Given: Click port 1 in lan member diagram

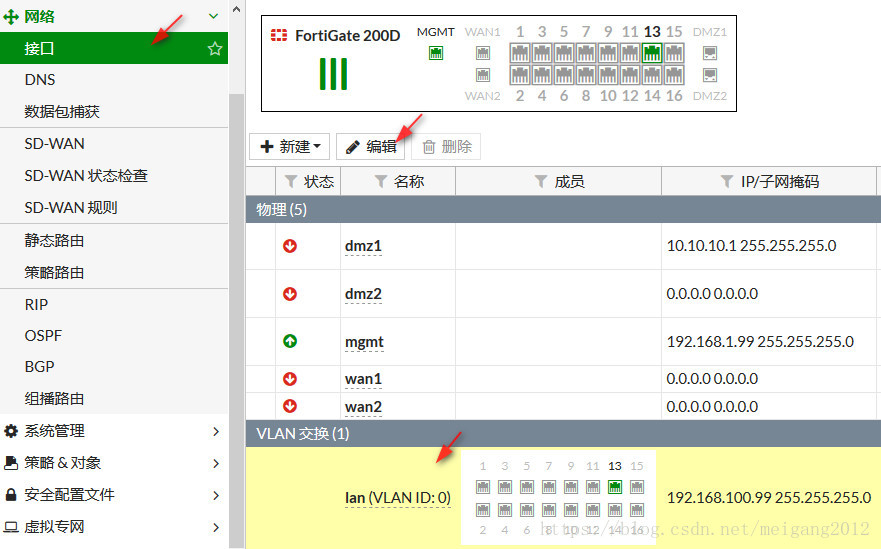Looking at the screenshot, I should pyautogui.click(x=483, y=487).
